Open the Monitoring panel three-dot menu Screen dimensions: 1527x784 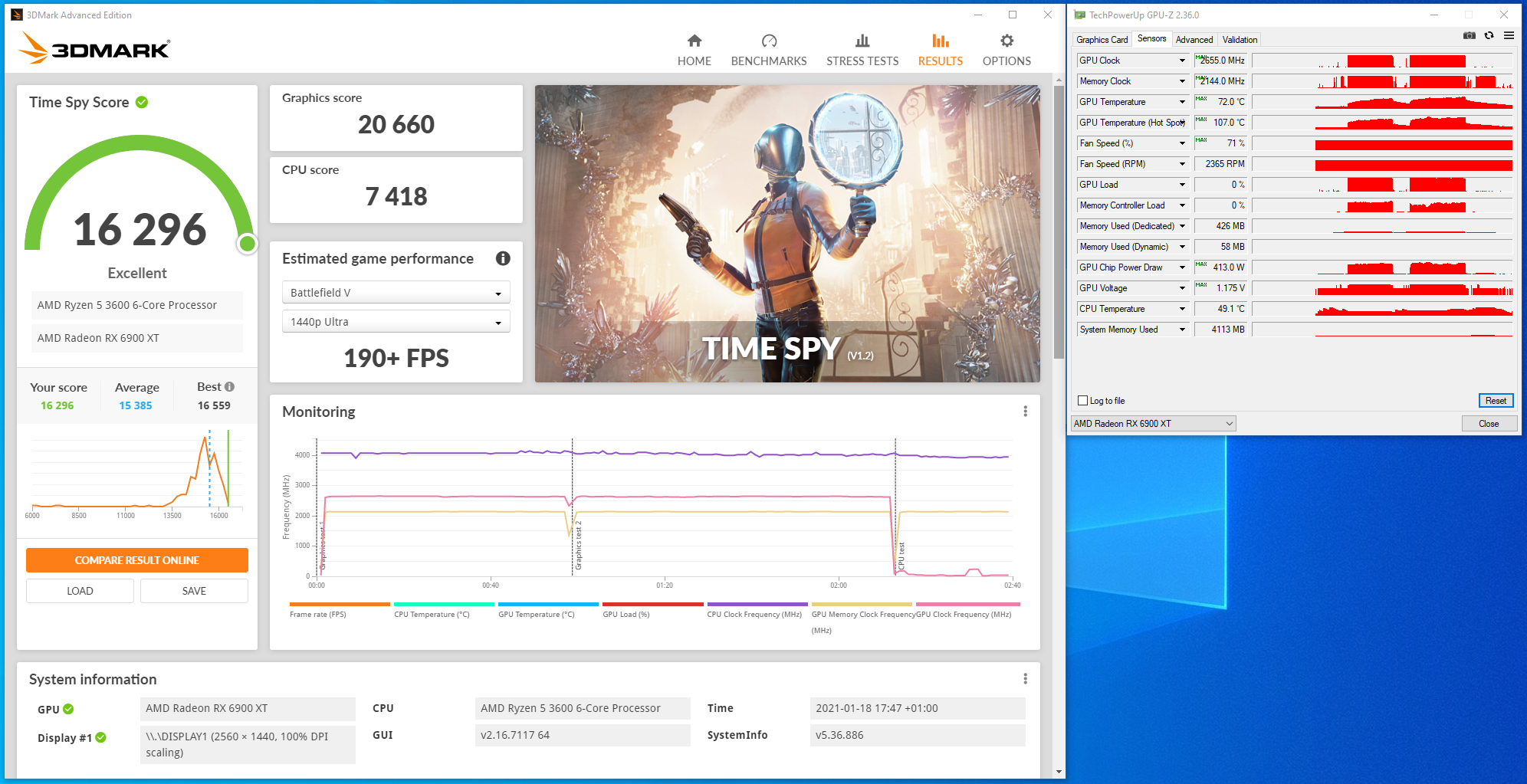coord(1025,412)
